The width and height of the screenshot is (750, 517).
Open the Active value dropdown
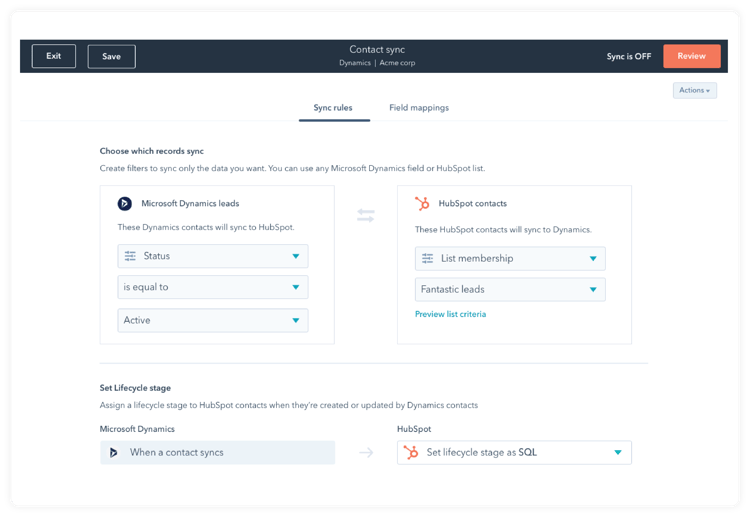pos(212,320)
